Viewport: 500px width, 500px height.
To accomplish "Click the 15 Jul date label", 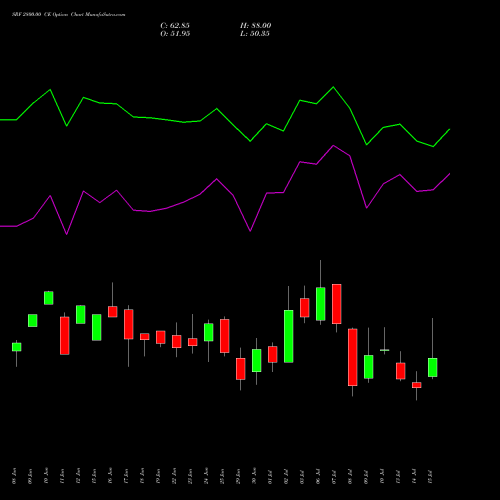I will 430,477.
